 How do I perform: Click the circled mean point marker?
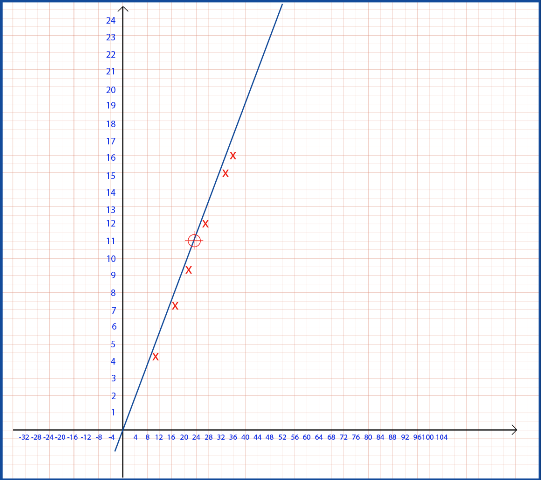point(194,241)
